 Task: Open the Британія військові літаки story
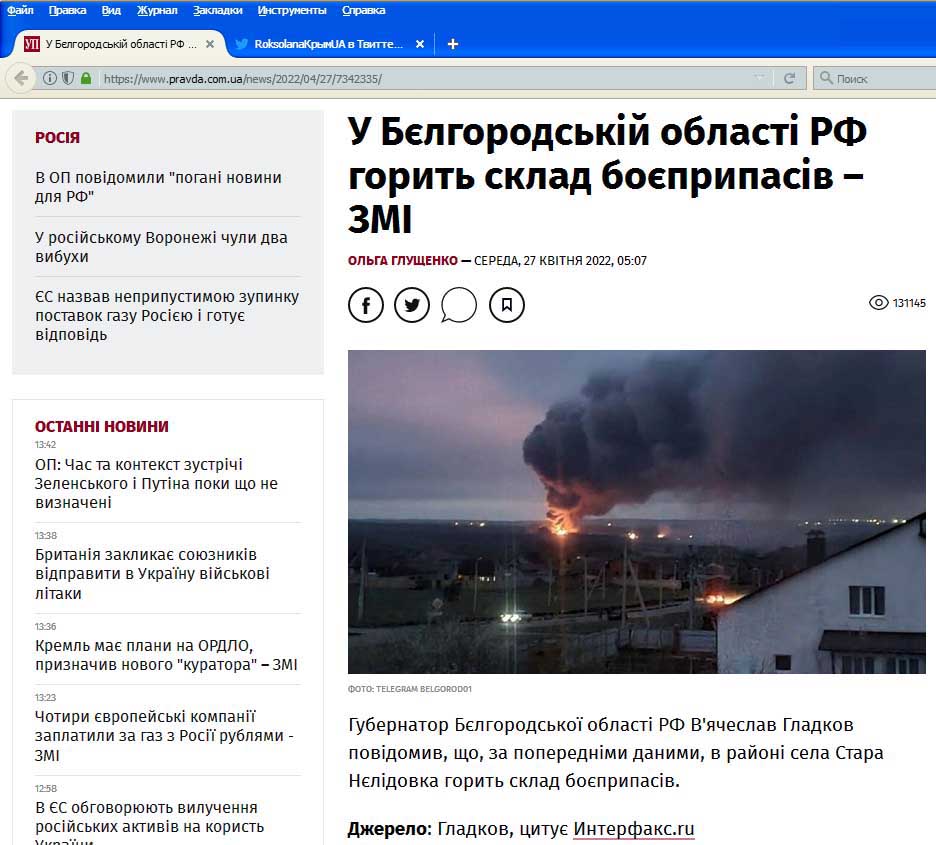click(152, 573)
